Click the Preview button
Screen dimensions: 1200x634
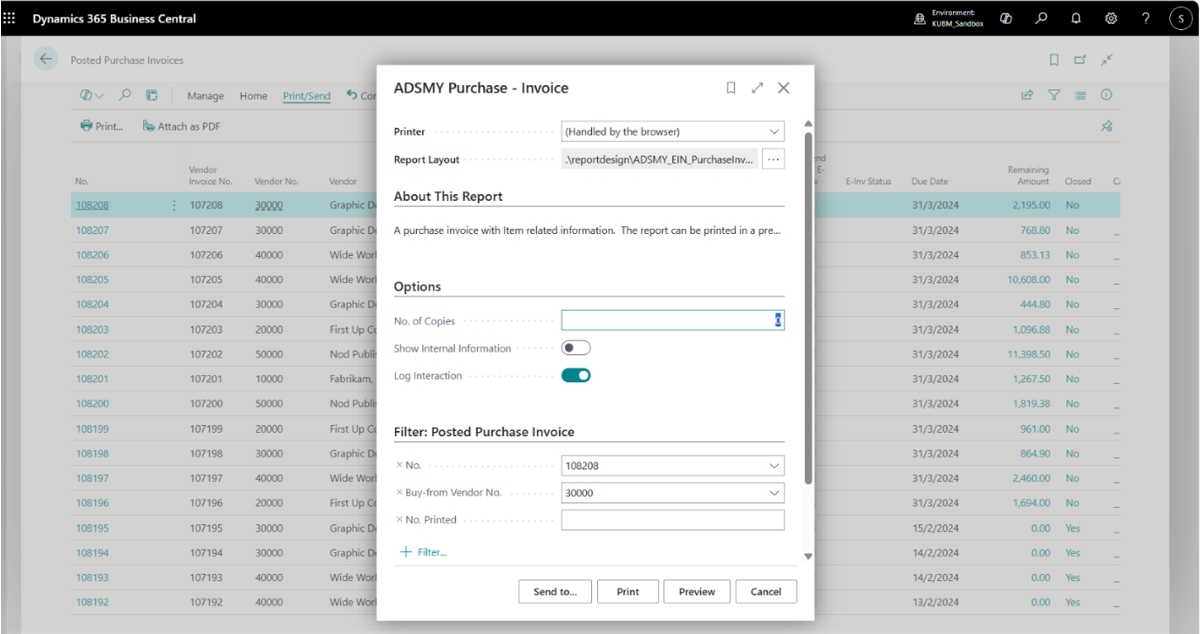pyautogui.click(x=697, y=591)
